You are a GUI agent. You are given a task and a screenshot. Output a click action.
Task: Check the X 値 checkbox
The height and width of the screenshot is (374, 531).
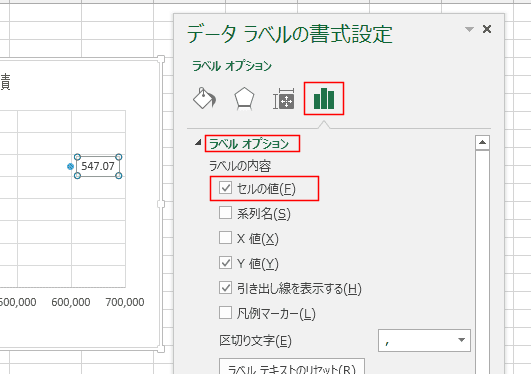(x=225, y=238)
